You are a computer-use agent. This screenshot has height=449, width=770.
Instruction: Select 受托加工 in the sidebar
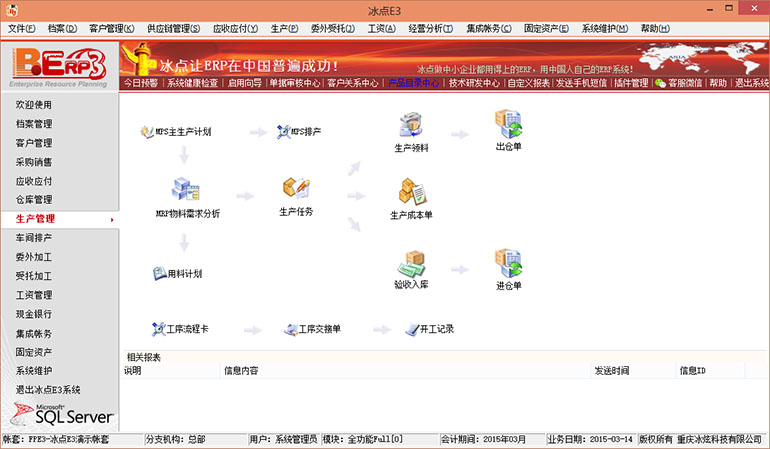(33, 276)
